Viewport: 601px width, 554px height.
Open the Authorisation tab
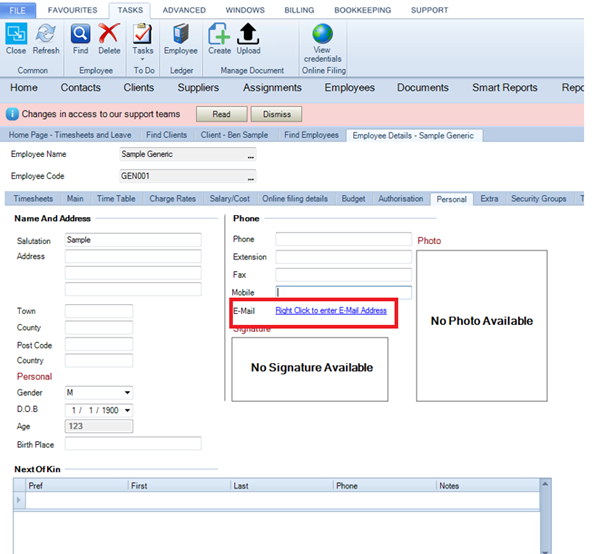(401, 199)
